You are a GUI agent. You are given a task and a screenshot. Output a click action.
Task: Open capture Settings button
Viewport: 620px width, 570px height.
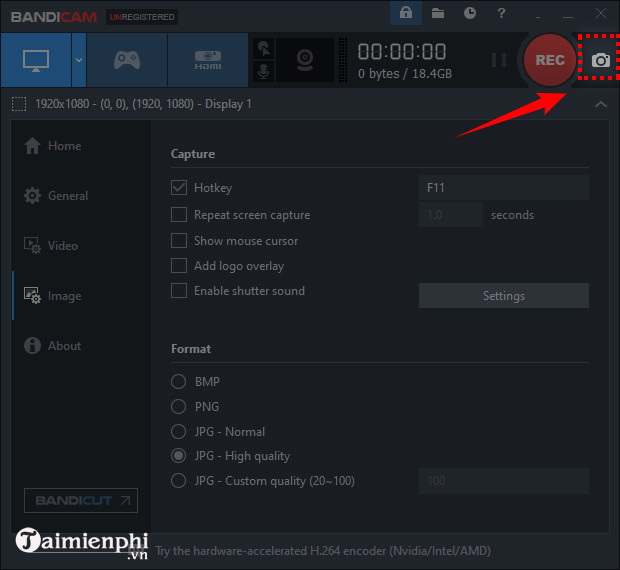click(504, 296)
